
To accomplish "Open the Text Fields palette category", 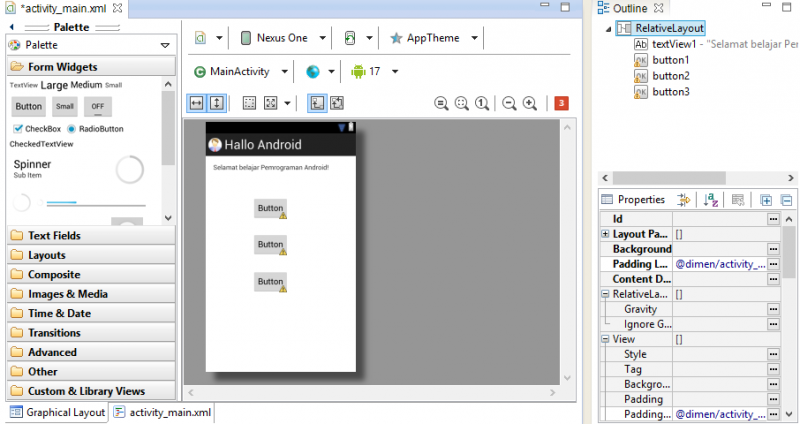I will (91, 235).
